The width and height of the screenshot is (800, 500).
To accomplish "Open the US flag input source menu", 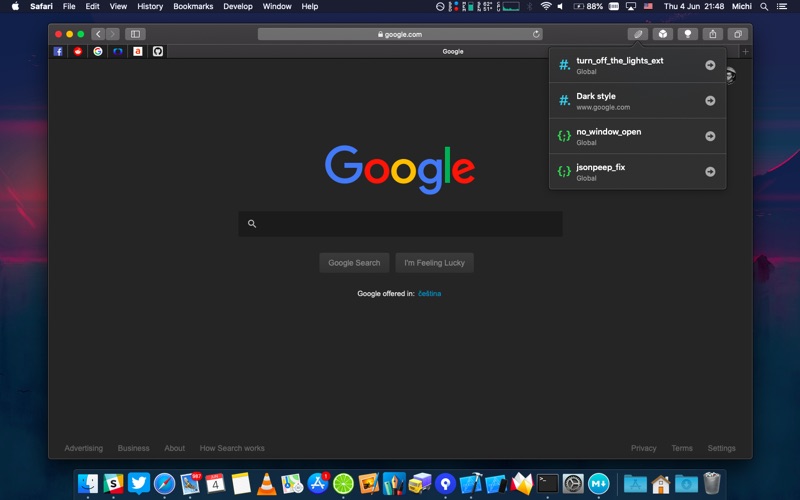I will coord(648,6).
